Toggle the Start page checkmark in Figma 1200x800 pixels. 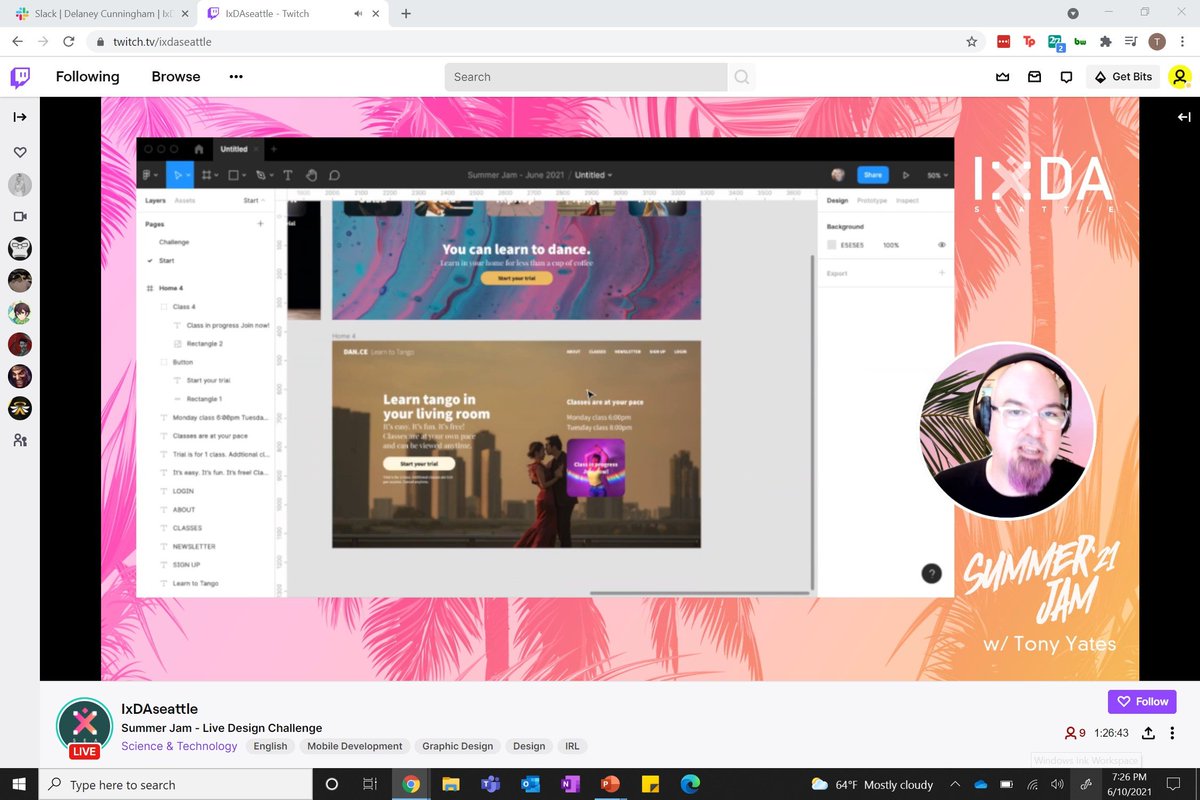pyautogui.click(x=150, y=261)
